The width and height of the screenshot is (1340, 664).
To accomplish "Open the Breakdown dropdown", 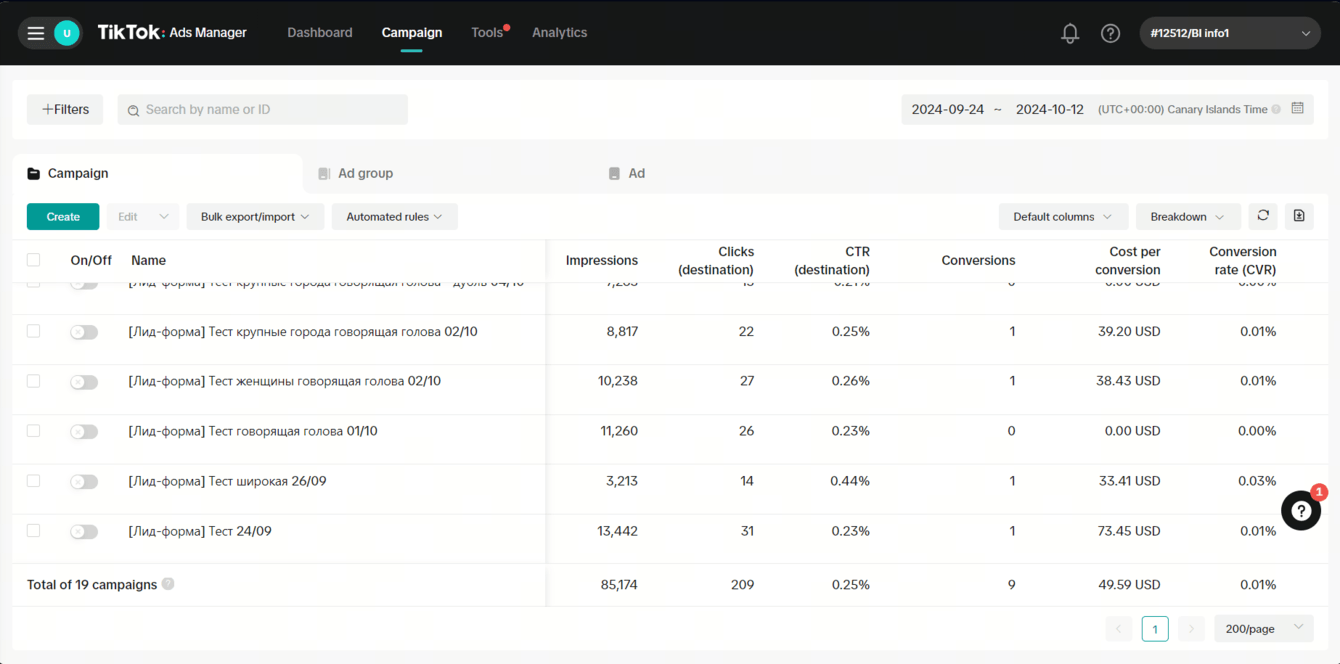I will pos(1187,217).
